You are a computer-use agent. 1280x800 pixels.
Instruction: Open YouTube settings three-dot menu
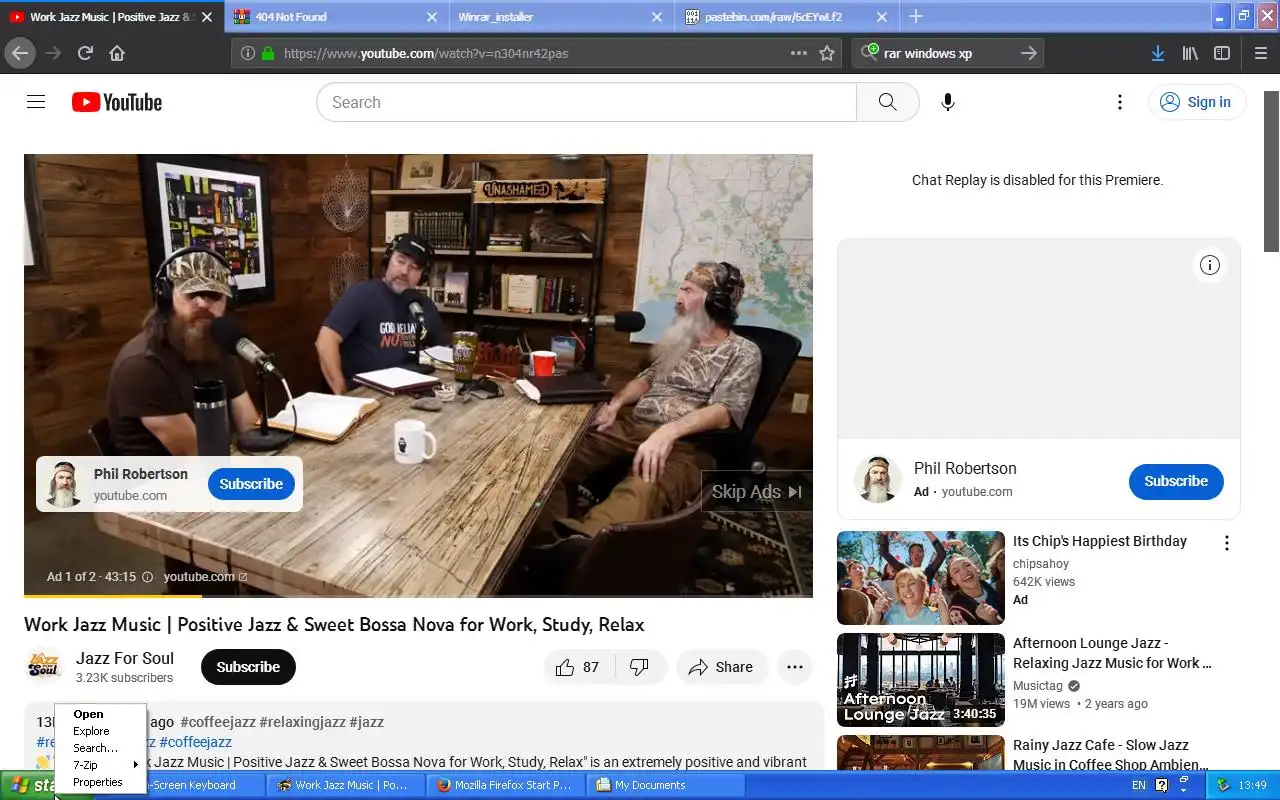coord(1120,102)
